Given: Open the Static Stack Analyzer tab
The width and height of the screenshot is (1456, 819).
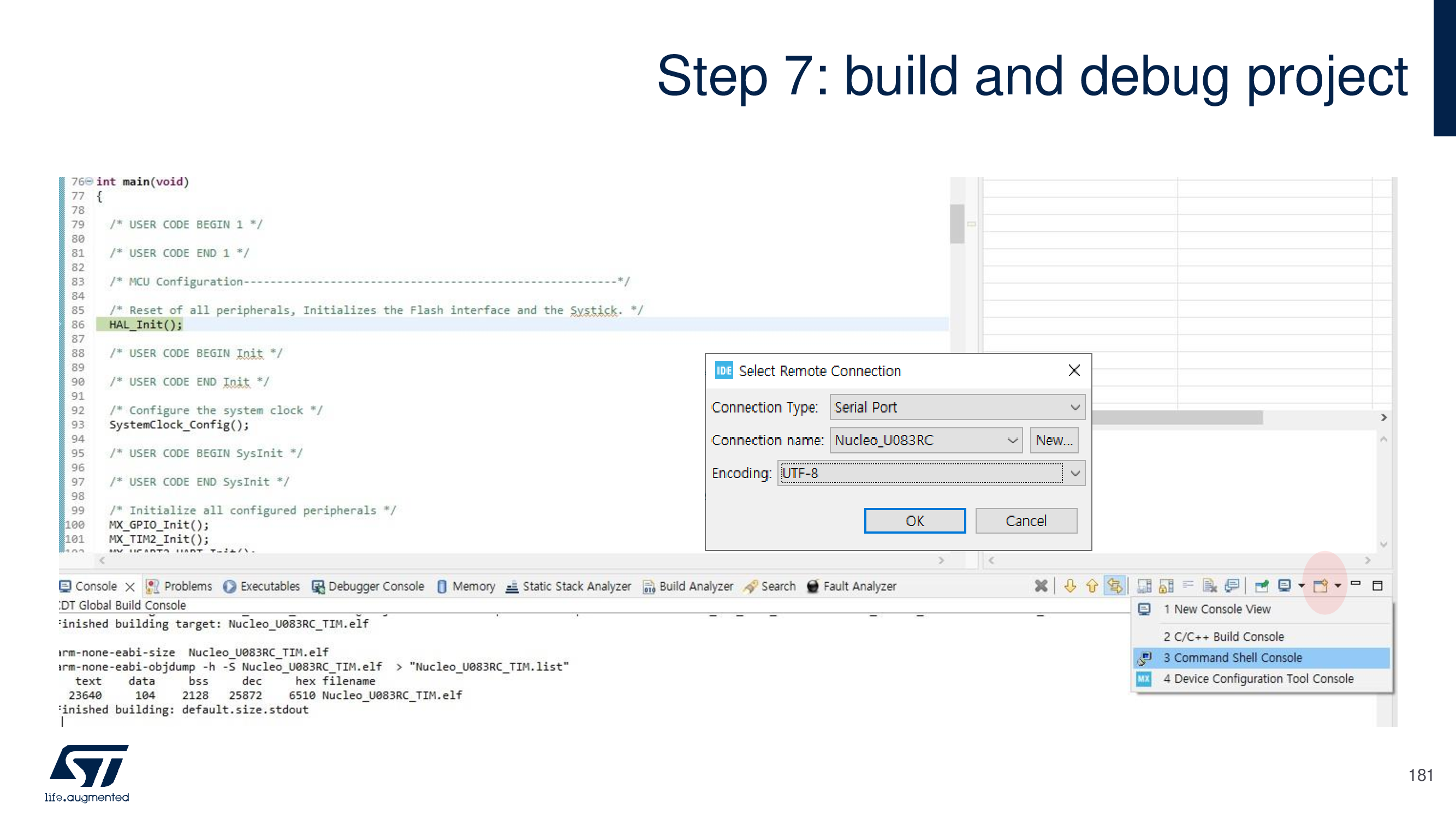Looking at the screenshot, I should tap(569, 587).
